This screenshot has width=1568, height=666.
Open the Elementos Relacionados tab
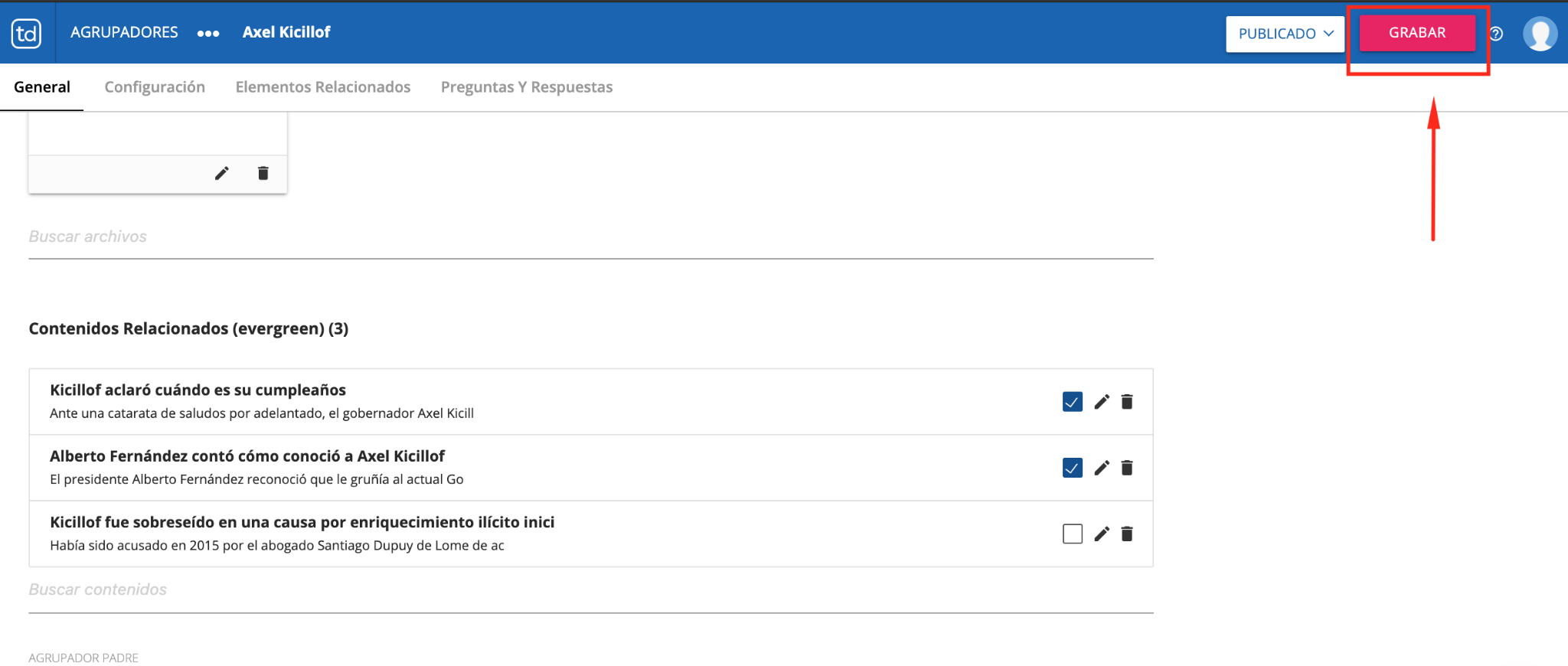pyautogui.click(x=322, y=87)
